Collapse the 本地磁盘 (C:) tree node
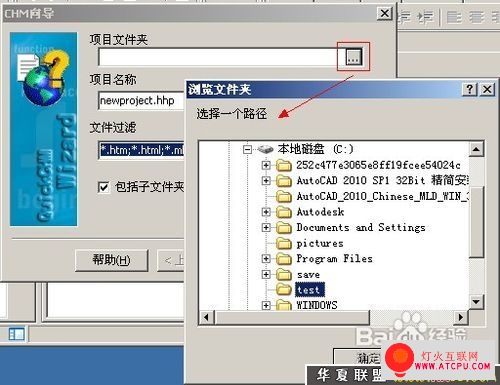 (x=247, y=149)
